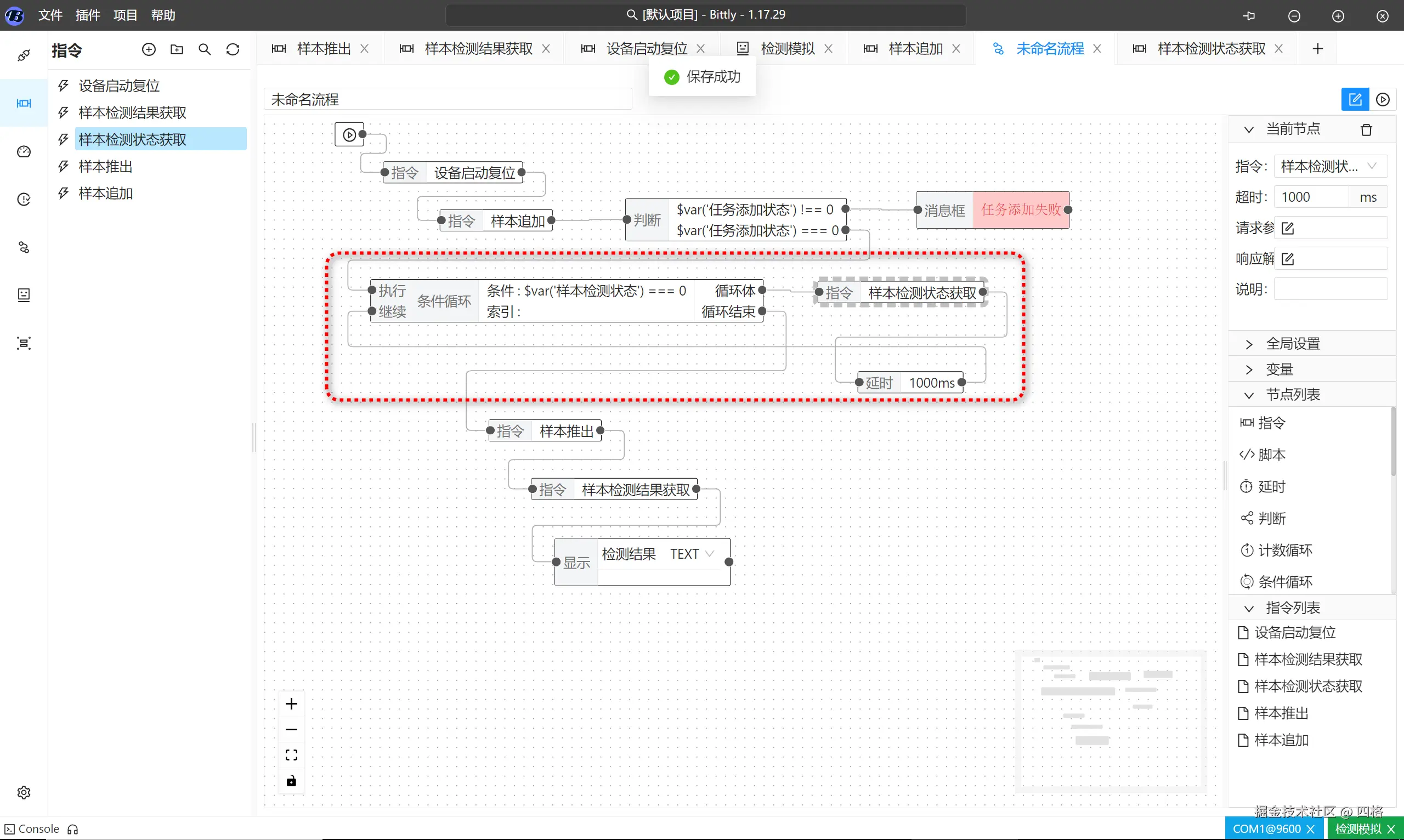
Task: Switch to the 检测模拟 tab
Action: click(x=787, y=49)
